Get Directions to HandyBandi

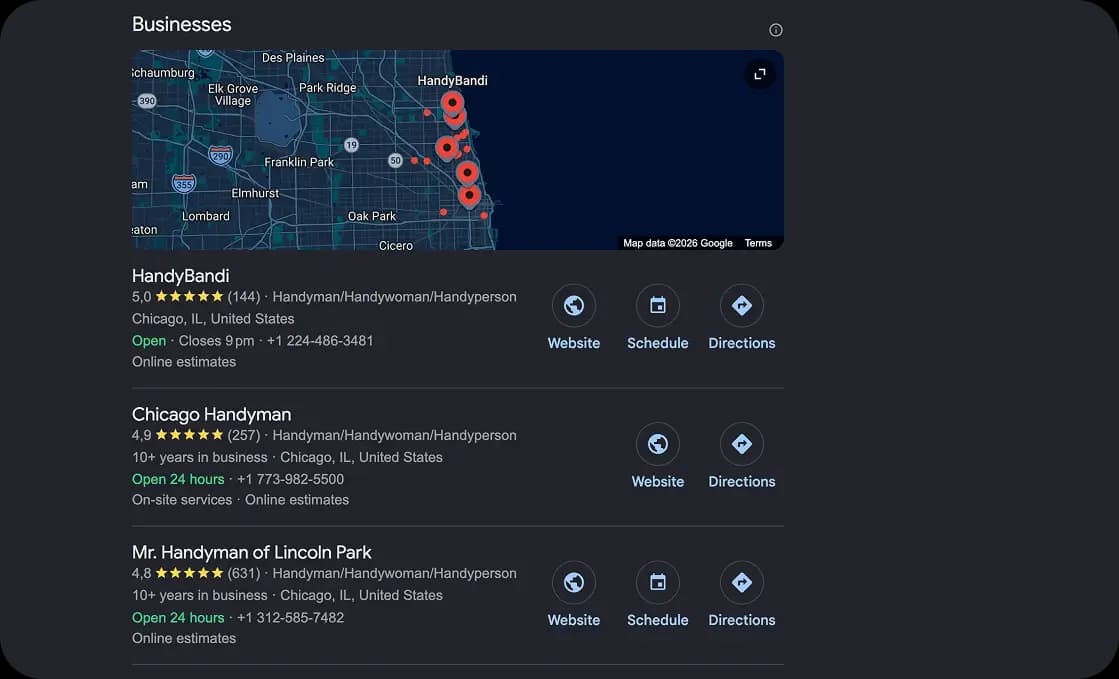pyautogui.click(x=741, y=306)
